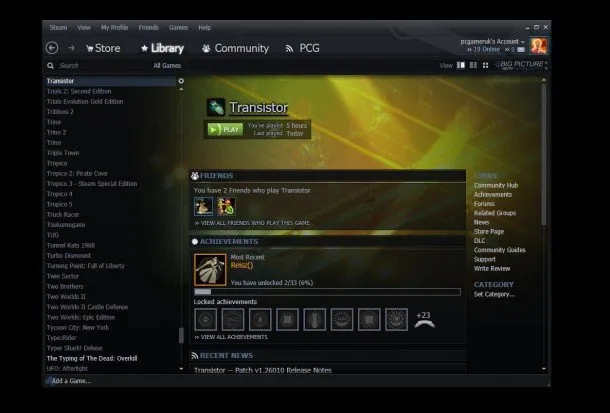
Task: Open the PCG feed tab
Action: tap(303, 48)
